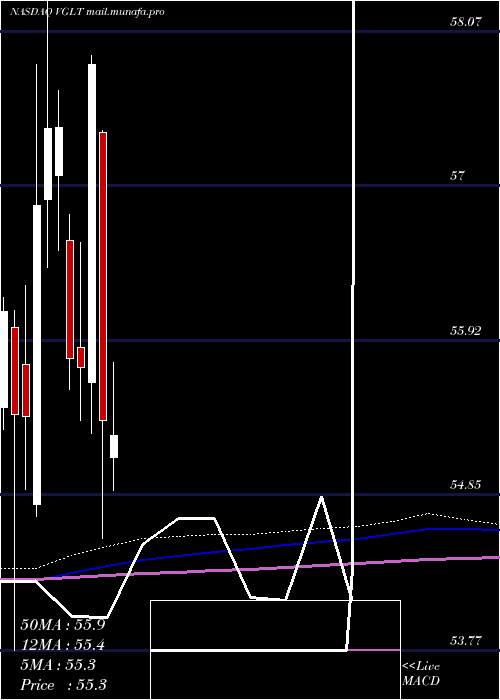
Task: Click the <<Live MACD label
Action: pos(421,673)
